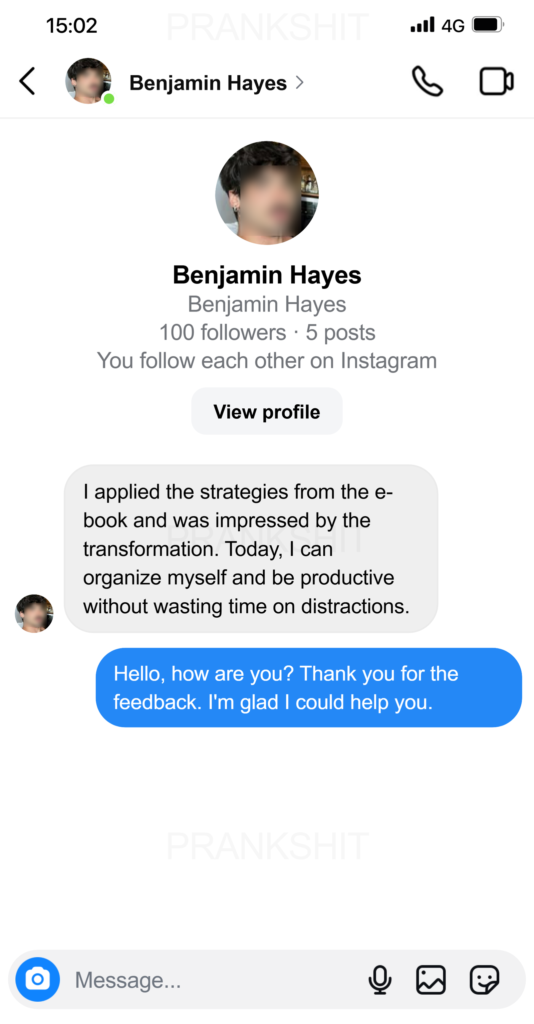The height and width of the screenshot is (1024, 534).
Task: Open the sticker picker icon
Action: tap(485, 980)
